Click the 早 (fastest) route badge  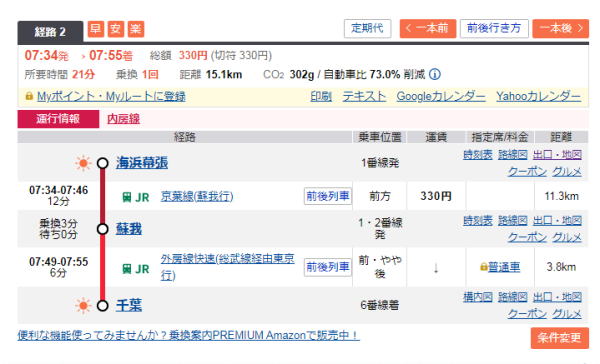point(96,29)
